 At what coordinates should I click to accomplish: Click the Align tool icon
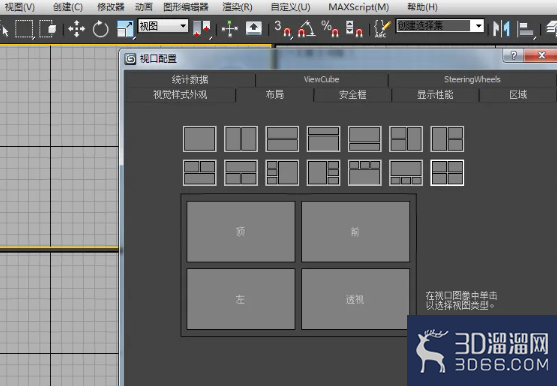526,29
